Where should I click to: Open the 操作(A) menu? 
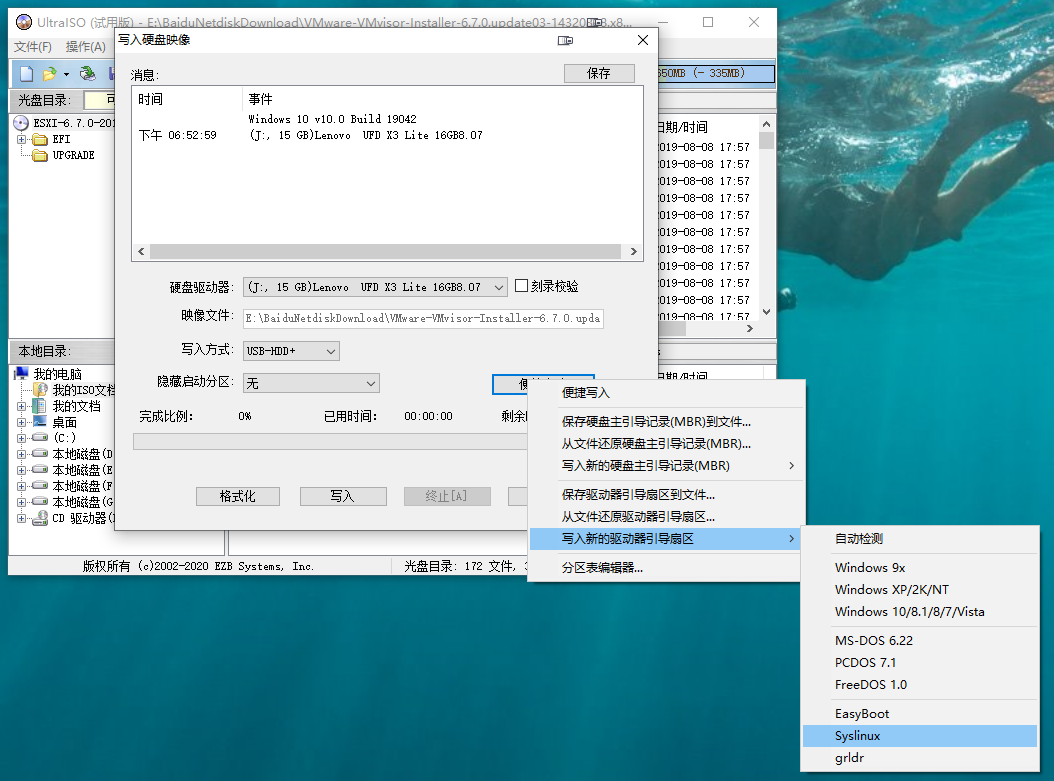coord(85,46)
